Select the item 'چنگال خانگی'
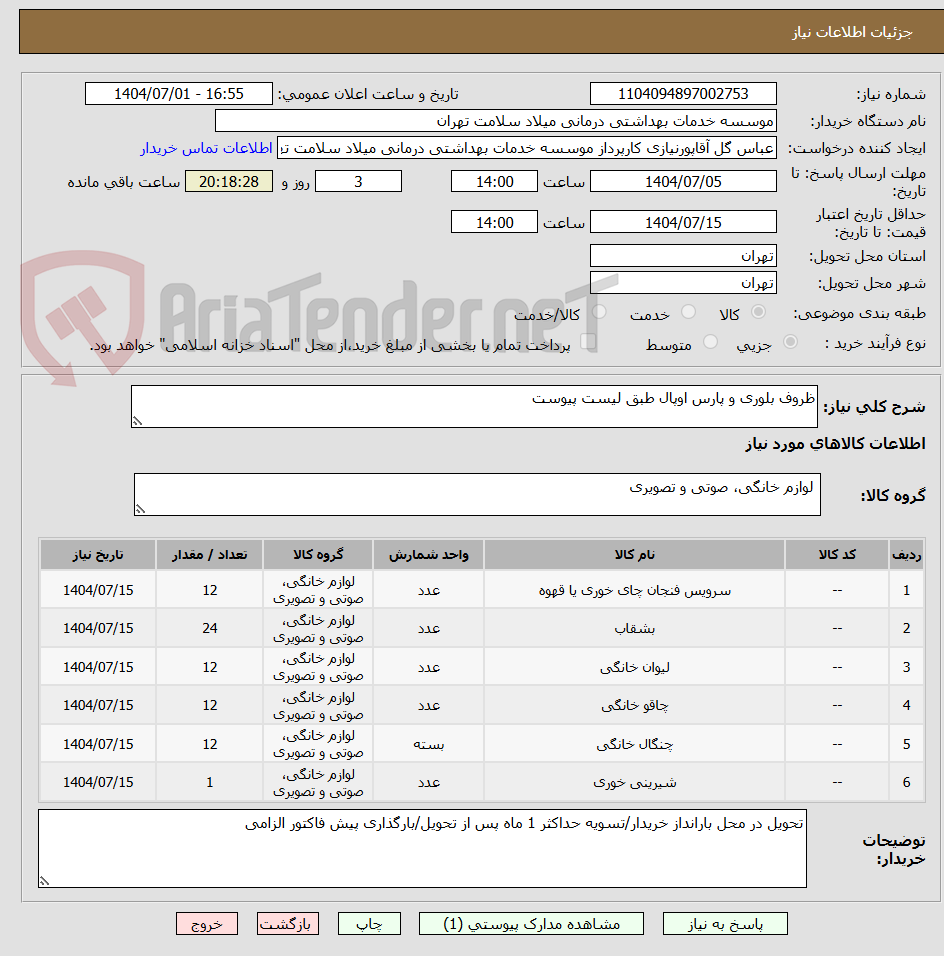Viewport: 944px width, 956px height. 634,744
